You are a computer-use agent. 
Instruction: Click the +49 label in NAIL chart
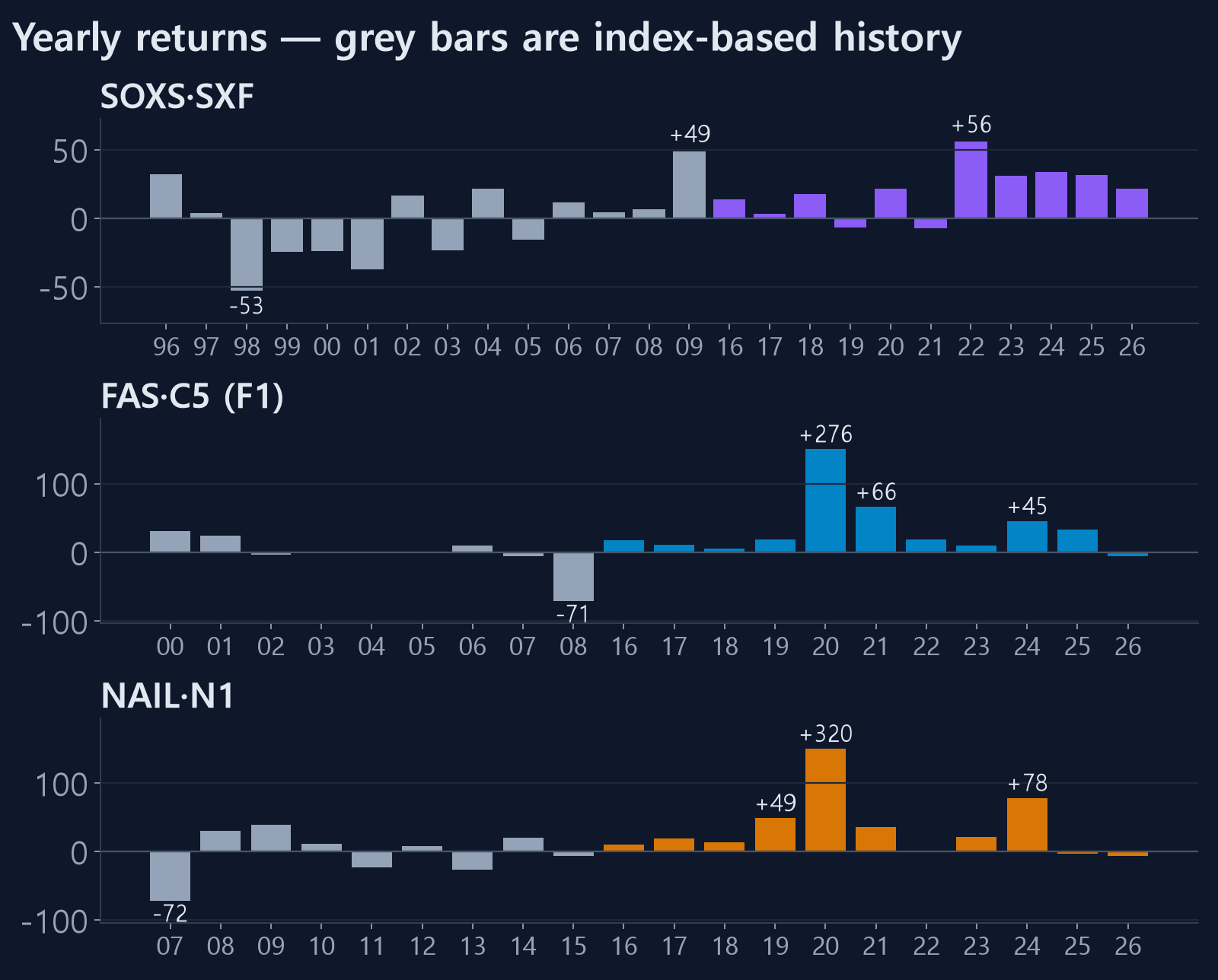pyautogui.click(x=775, y=803)
